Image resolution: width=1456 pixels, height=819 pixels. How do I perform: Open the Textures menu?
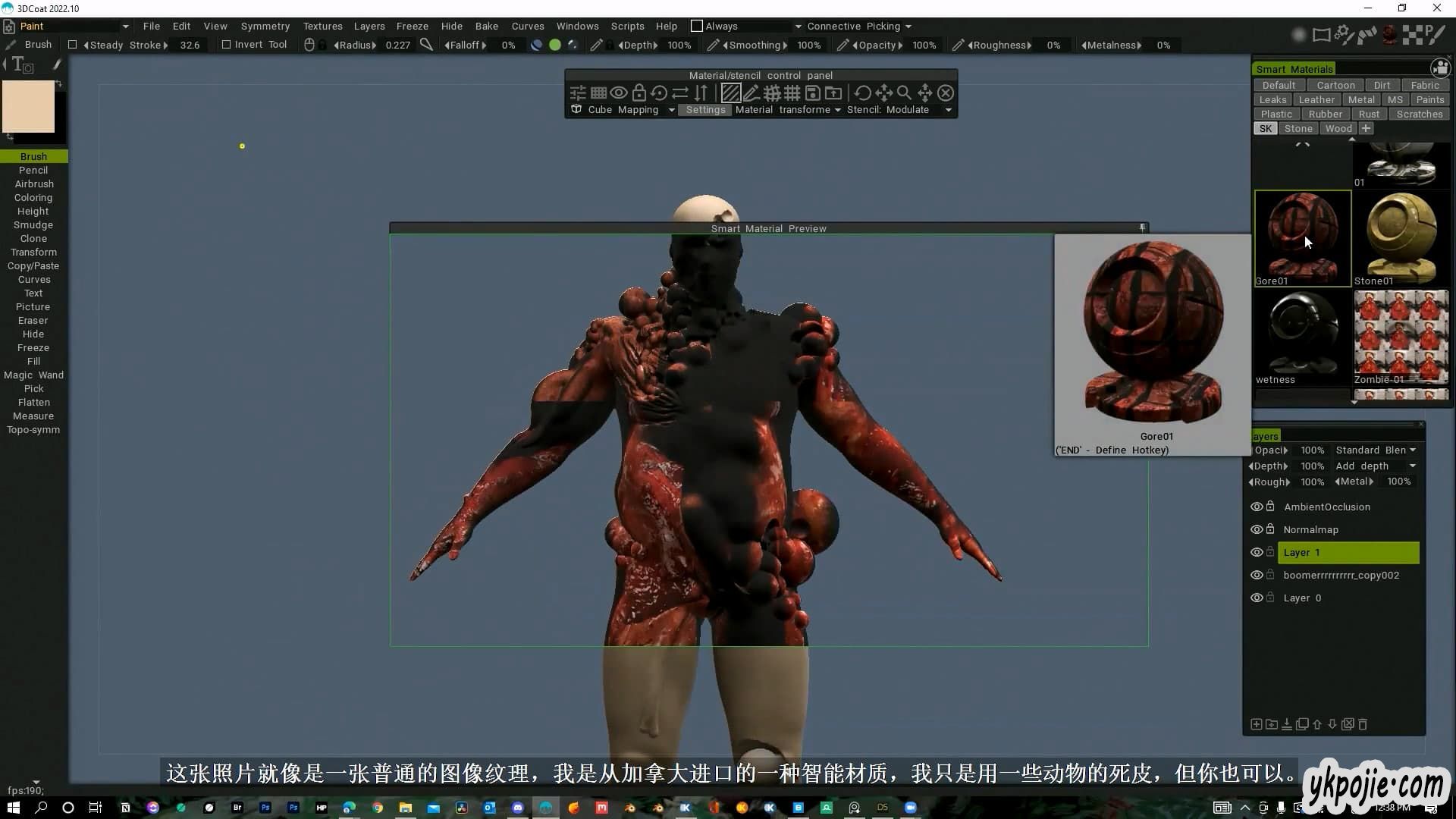322,26
